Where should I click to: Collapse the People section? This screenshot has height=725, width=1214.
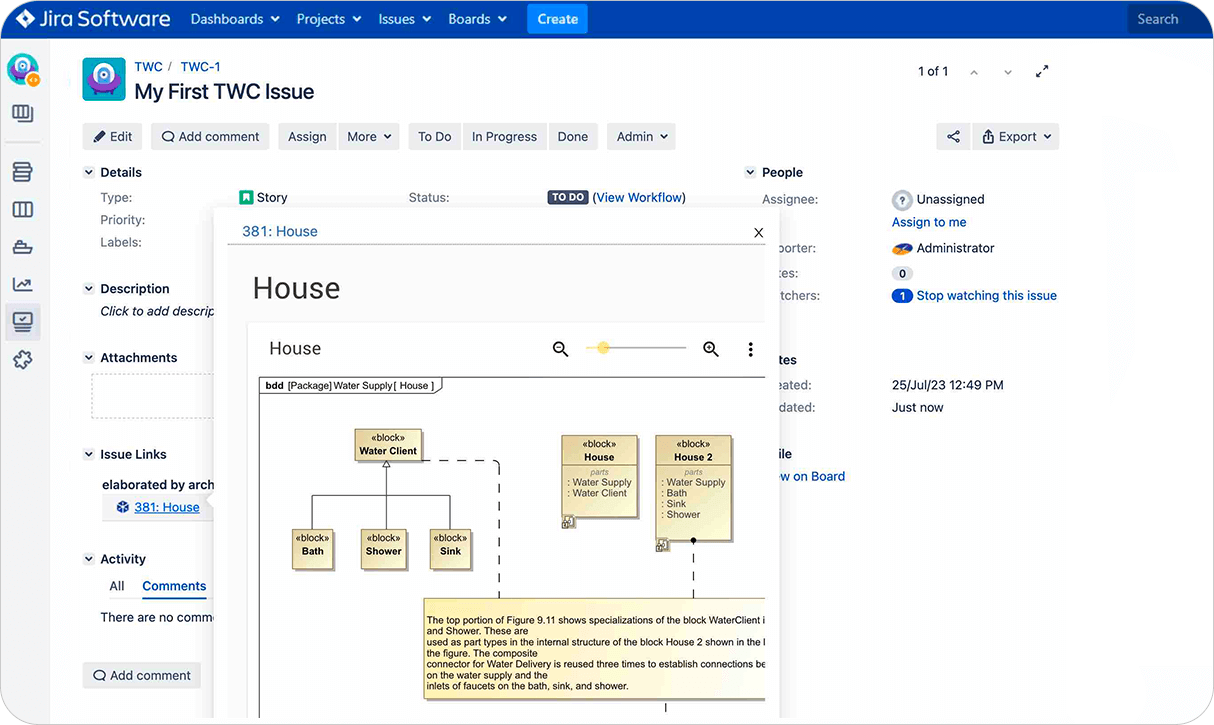pyautogui.click(x=750, y=172)
